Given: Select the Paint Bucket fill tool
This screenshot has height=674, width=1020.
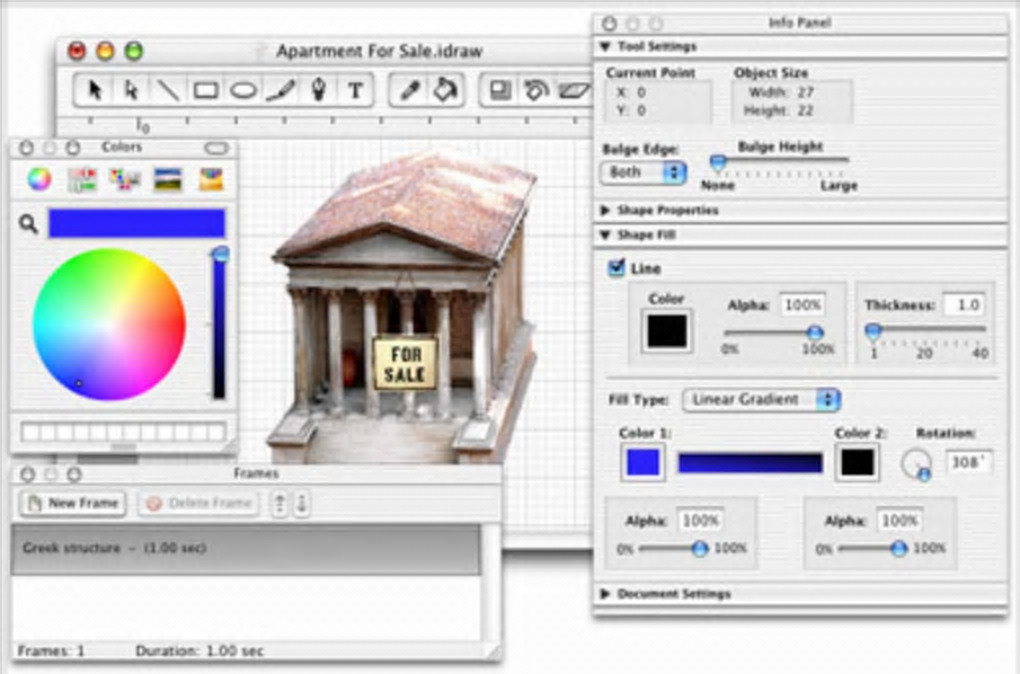Looking at the screenshot, I should (x=446, y=90).
